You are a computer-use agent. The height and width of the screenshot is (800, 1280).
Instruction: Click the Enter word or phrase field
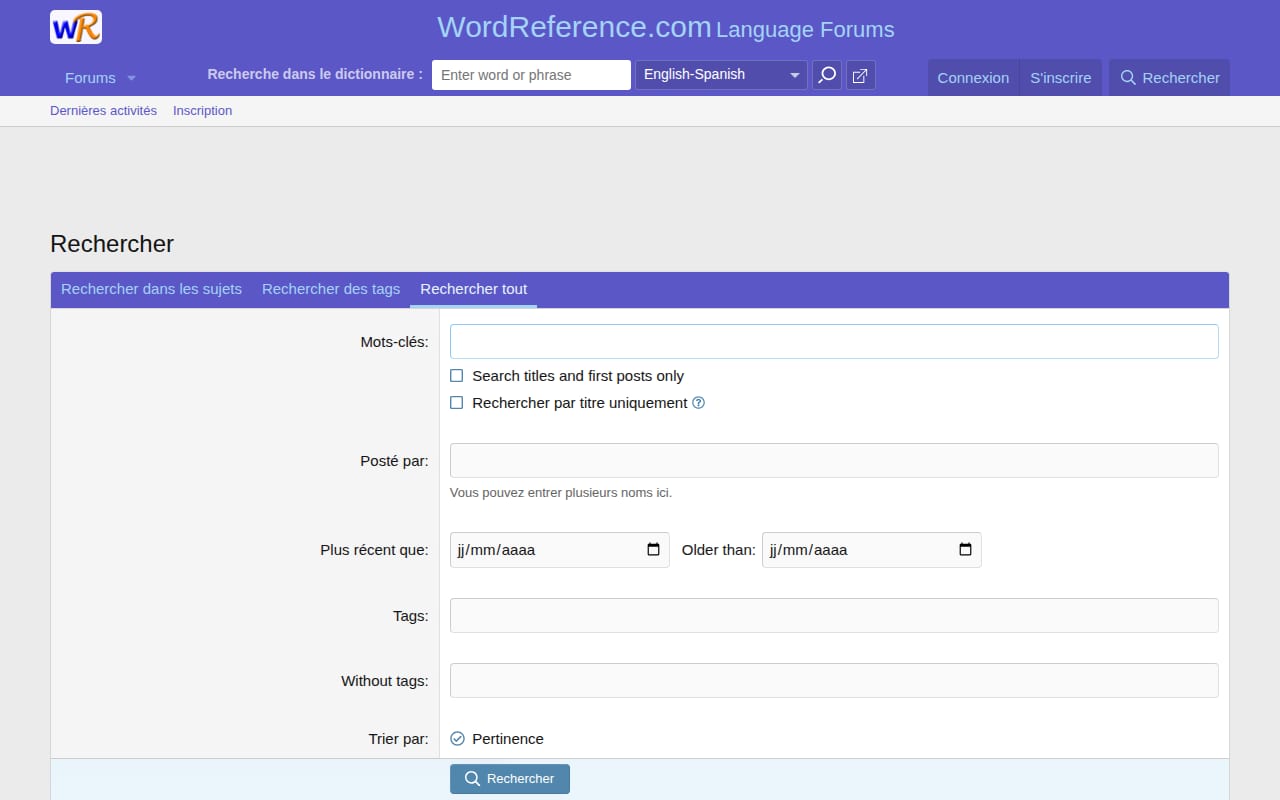click(531, 75)
